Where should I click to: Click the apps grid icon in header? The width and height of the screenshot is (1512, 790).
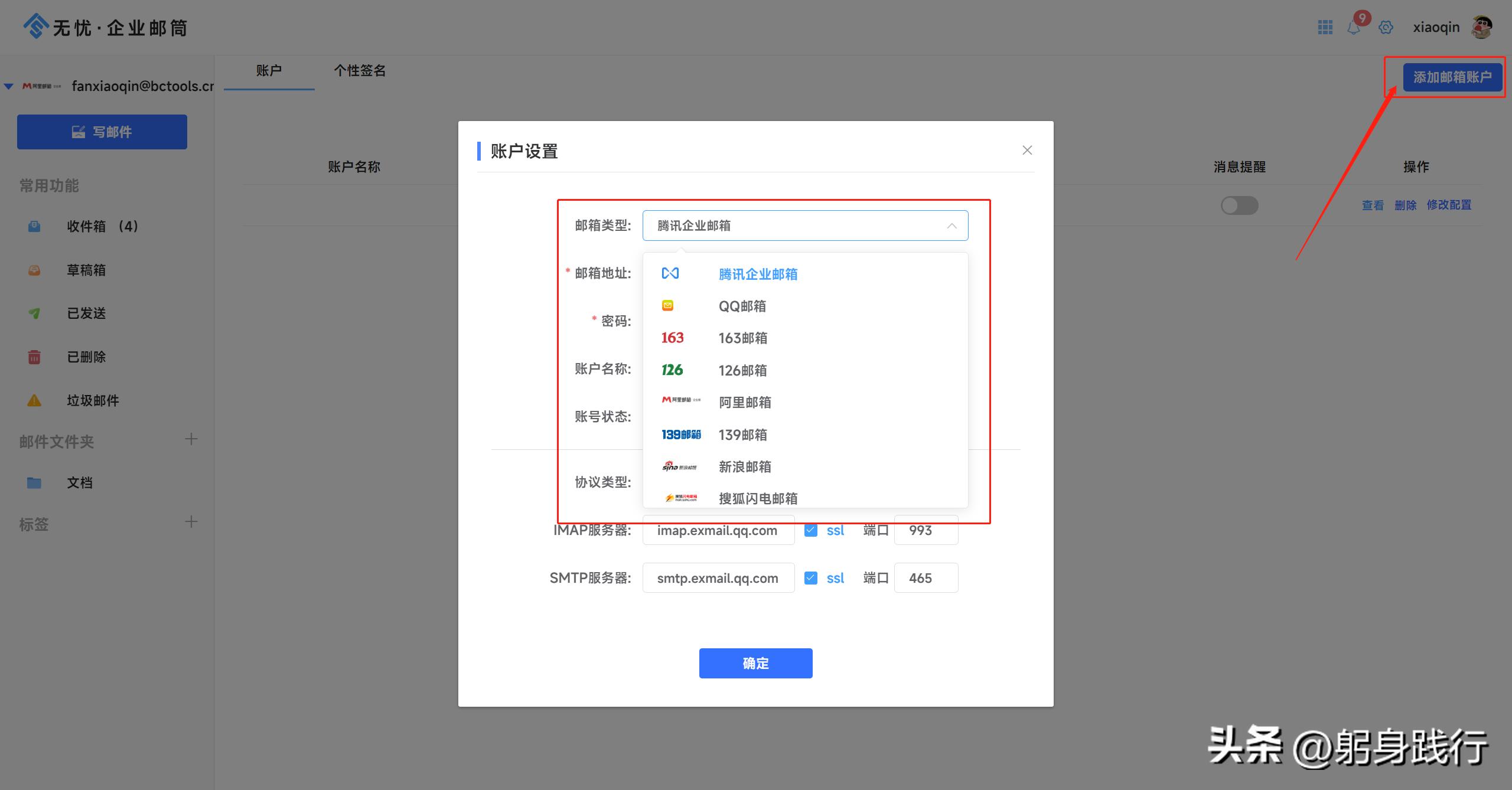click(x=1325, y=27)
